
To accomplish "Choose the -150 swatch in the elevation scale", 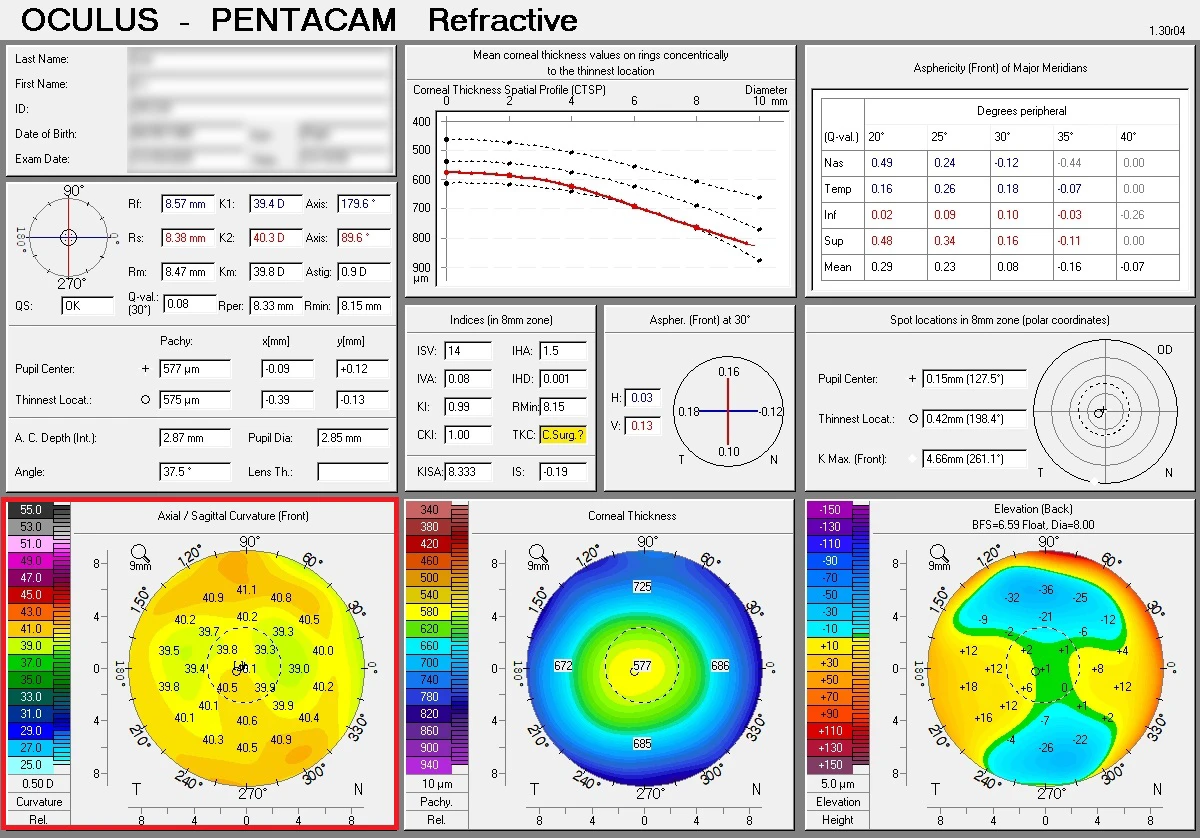I will (830, 510).
